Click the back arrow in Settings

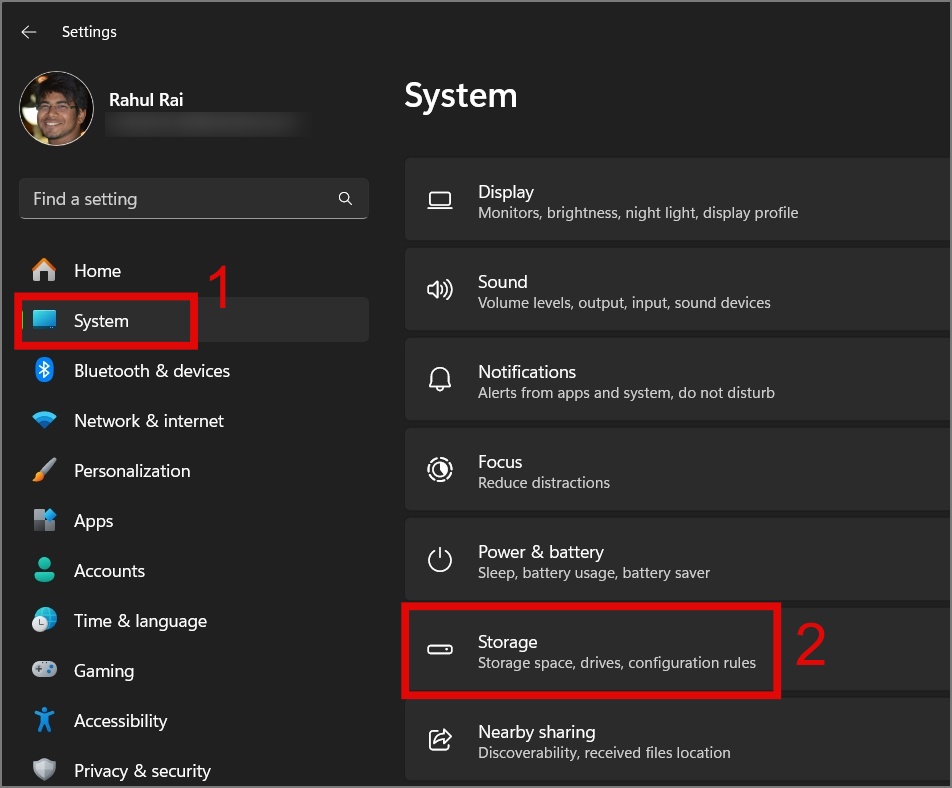[28, 32]
